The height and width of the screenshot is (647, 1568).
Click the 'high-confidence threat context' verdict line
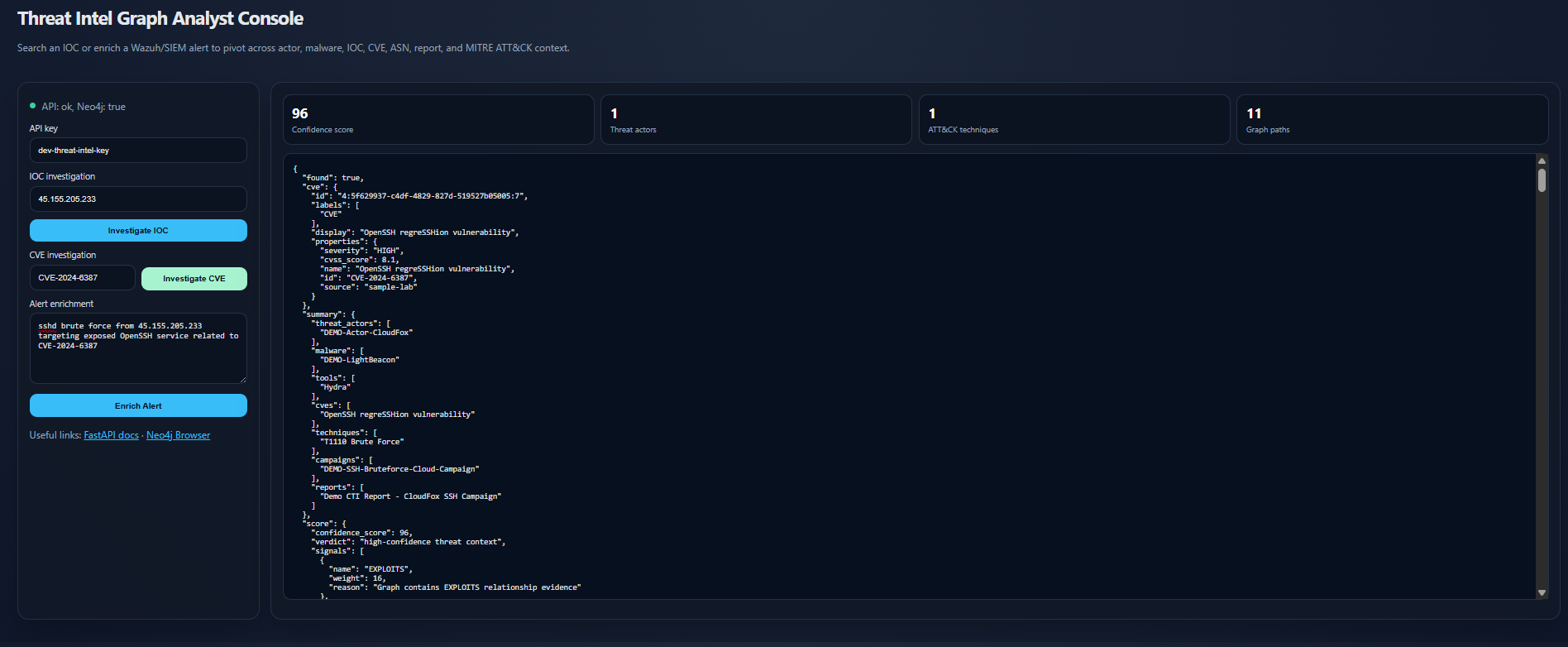point(409,542)
